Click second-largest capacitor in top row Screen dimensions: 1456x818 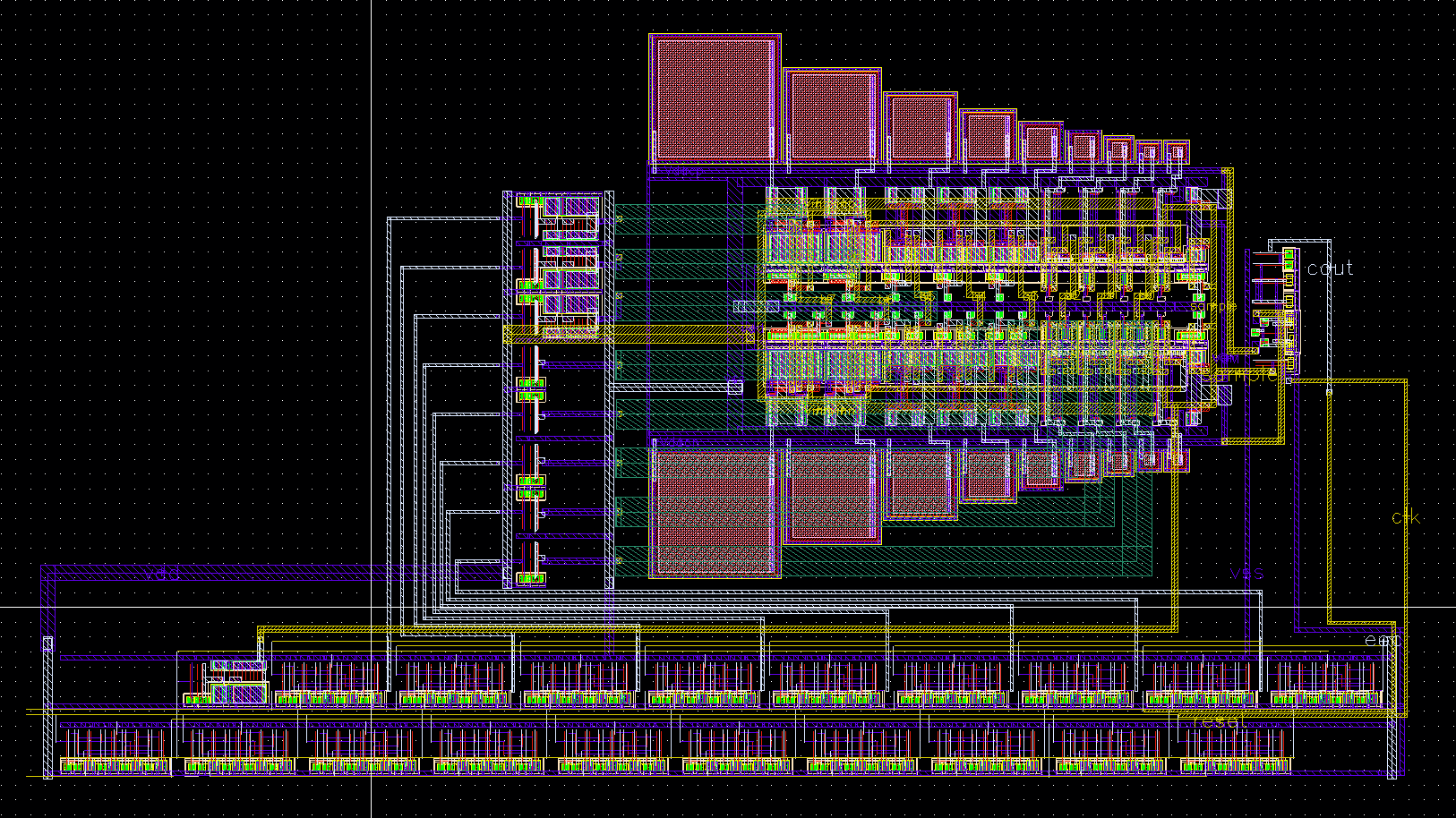pos(832,115)
